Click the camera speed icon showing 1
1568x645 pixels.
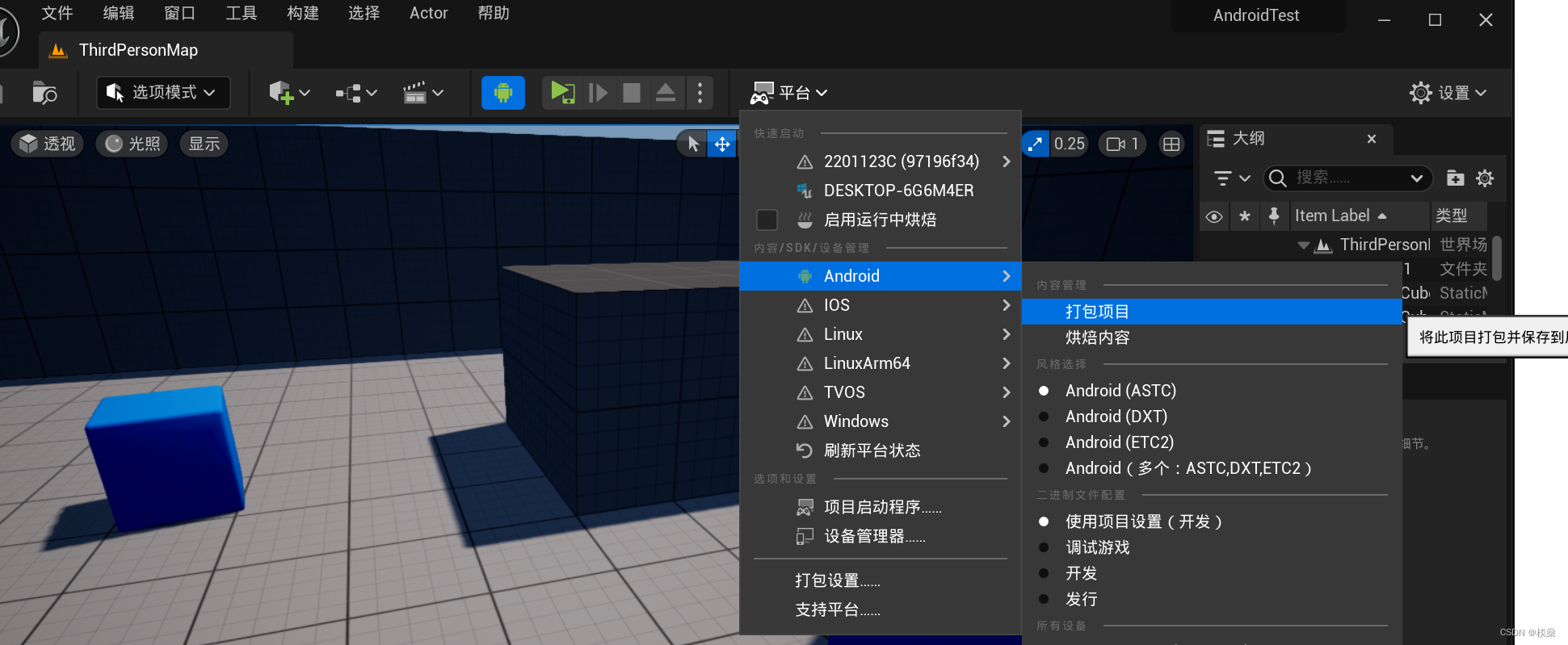click(x=1123, y=144)
